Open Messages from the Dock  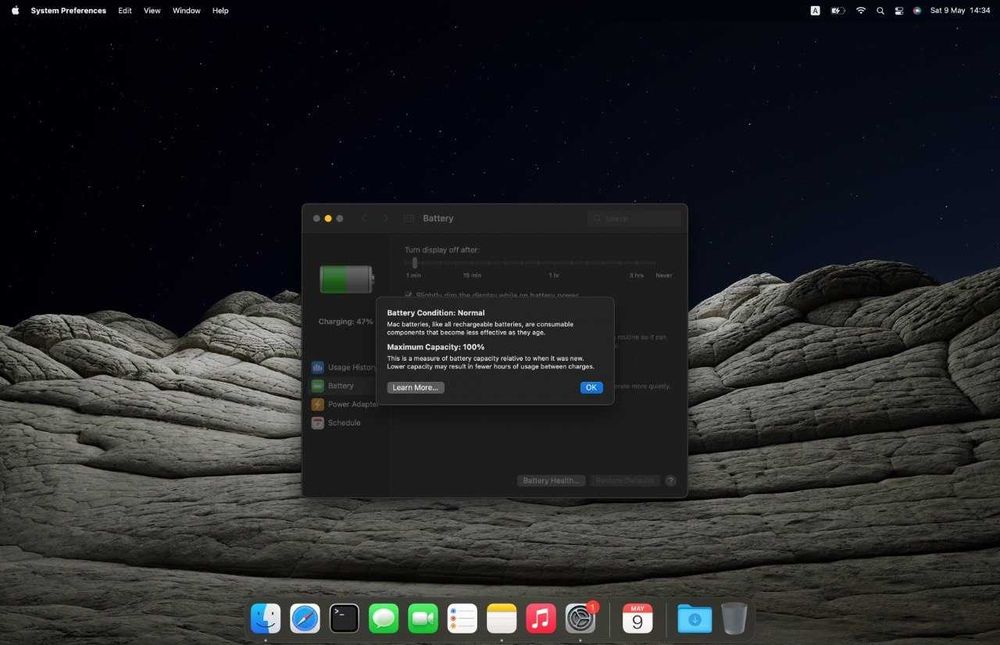point(383,618)
